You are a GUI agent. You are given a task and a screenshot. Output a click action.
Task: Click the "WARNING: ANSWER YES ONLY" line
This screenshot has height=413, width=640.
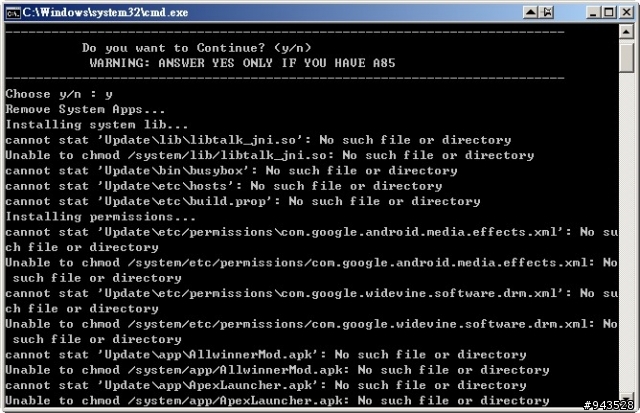[242, 63]
